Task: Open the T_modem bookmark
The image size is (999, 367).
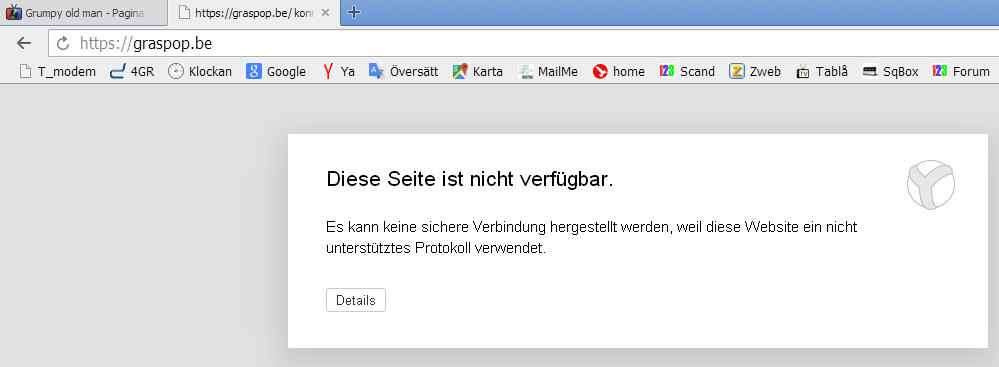Action: coord(58,71)
